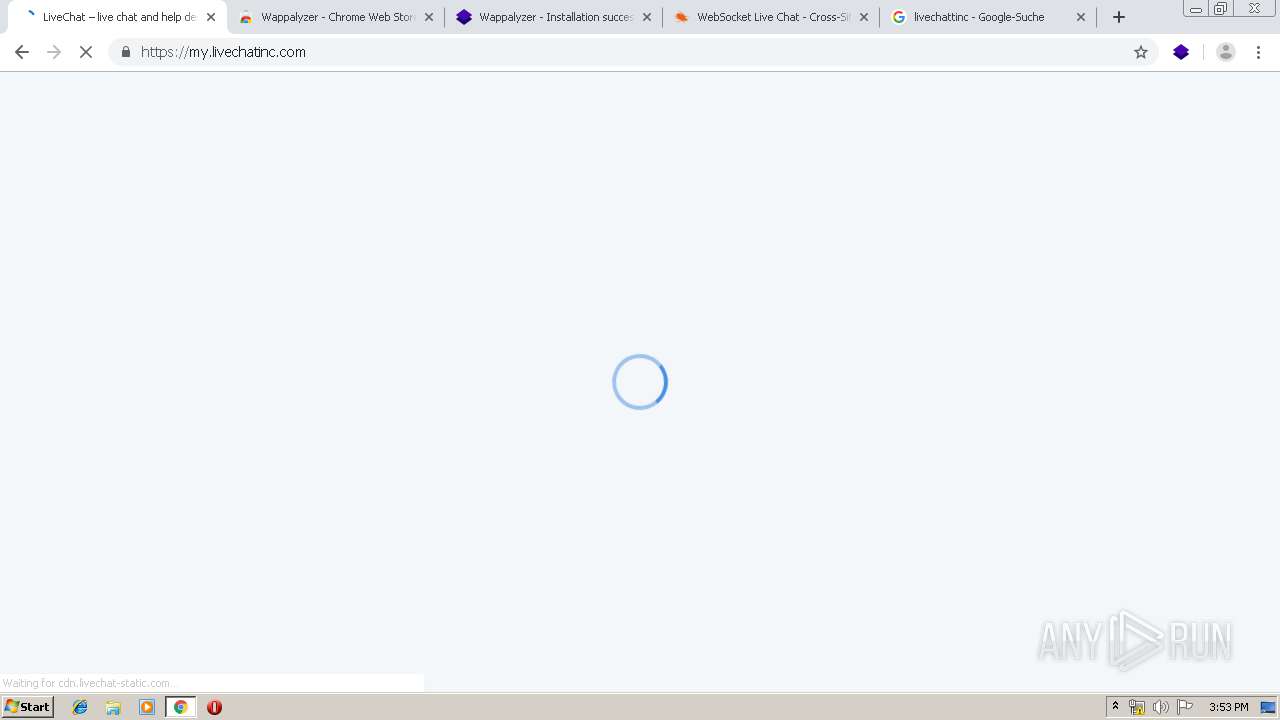Close the Google-Suche tab
The width and height of the screenshot is (1280, 720).
tap(1081, 17)
